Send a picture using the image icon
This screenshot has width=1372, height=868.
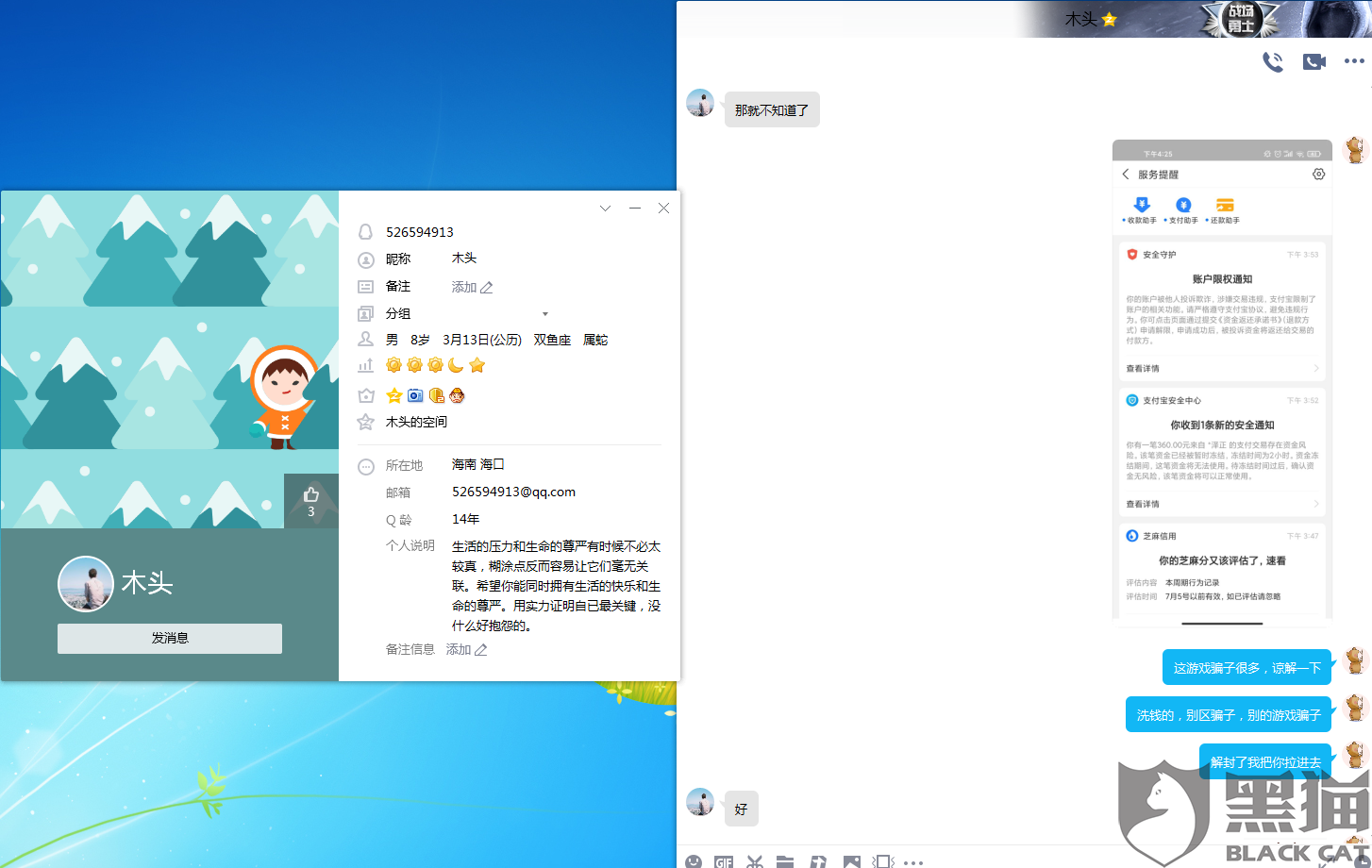(851, 861)
